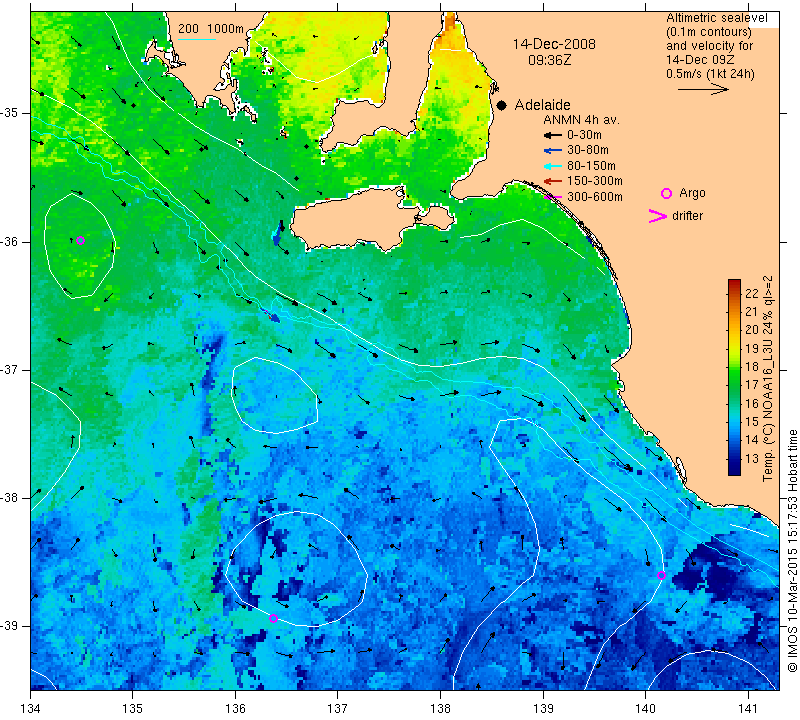This screenshot has width=800, height=720.
Task: Click the longitude axis label 141
Action: coord(748,709)
